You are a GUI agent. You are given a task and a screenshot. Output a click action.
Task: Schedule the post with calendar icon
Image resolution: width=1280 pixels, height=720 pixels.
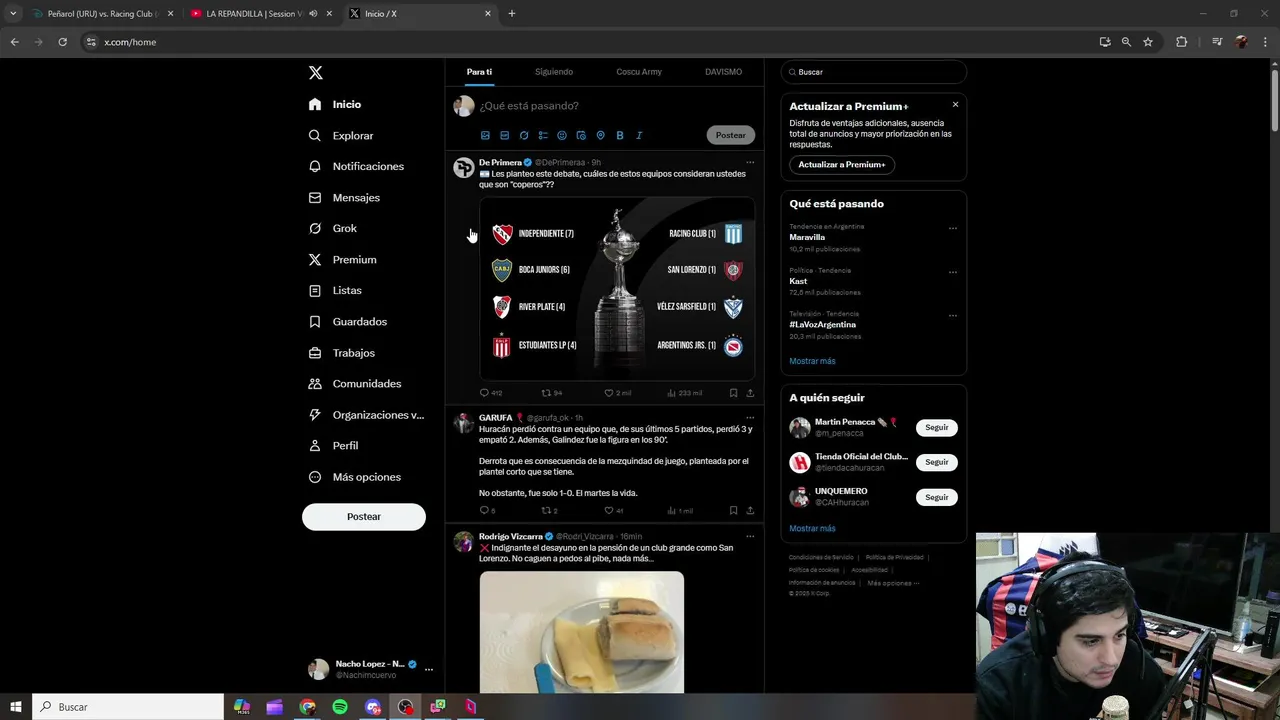pos(581,135)
